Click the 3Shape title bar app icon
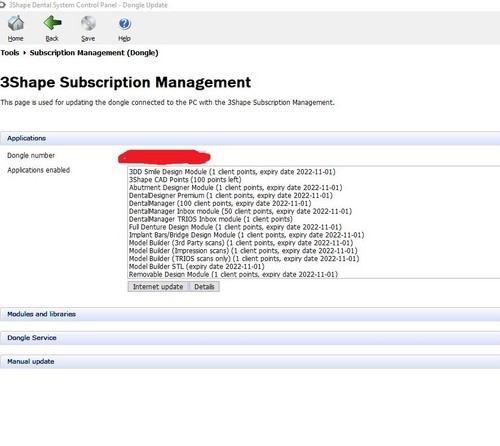Image resolution: width=500 pixels, height=446 pixels. point(3,5)
